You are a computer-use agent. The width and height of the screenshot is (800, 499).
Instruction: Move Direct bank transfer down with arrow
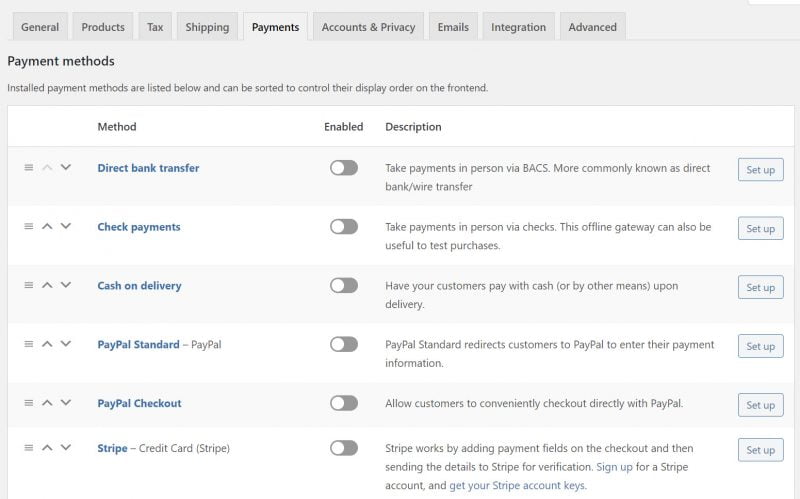tap(66, 168)
